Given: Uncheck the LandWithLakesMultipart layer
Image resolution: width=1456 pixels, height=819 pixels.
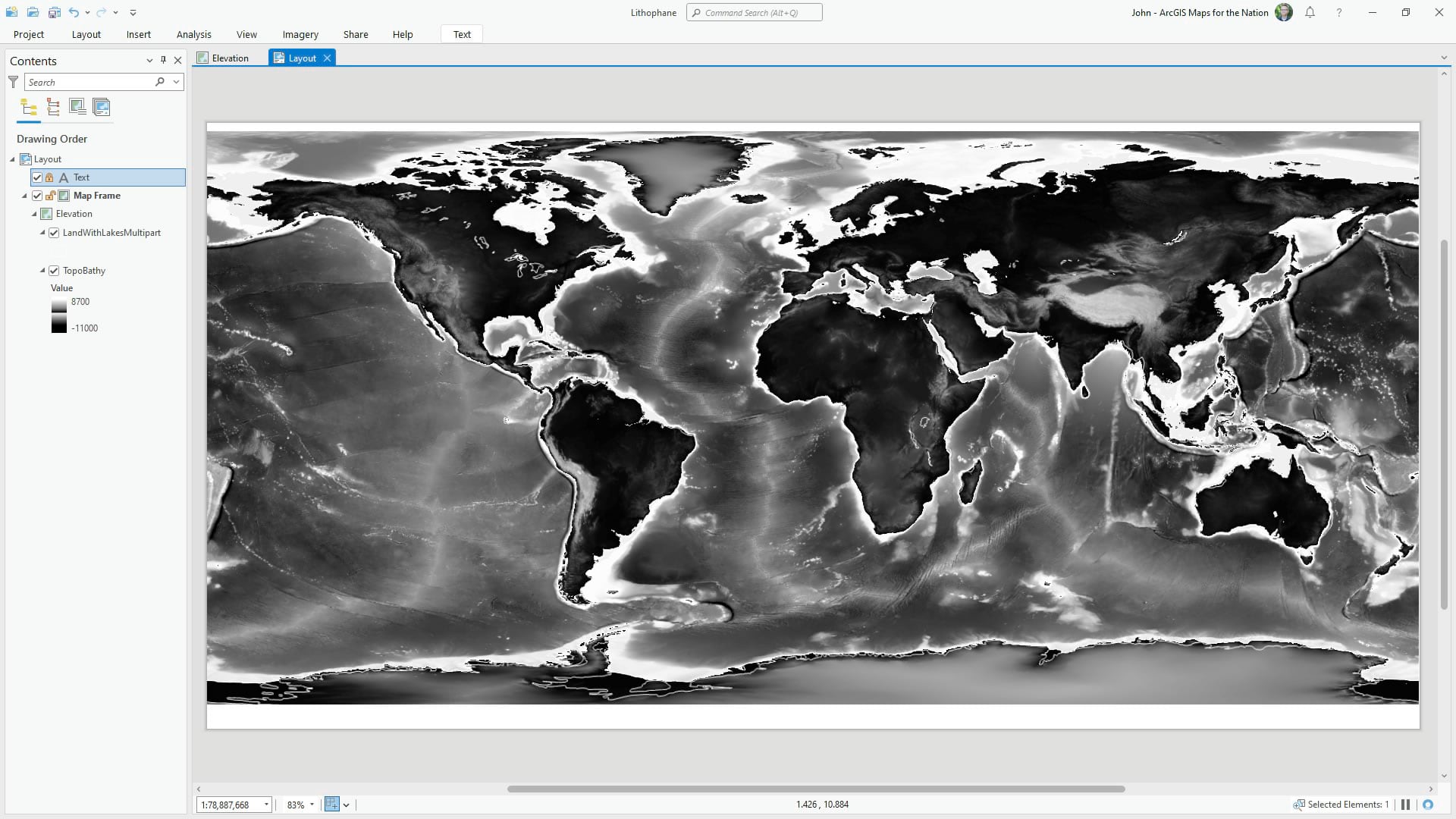Looking at the screenshot, I should tap(54, 233).
